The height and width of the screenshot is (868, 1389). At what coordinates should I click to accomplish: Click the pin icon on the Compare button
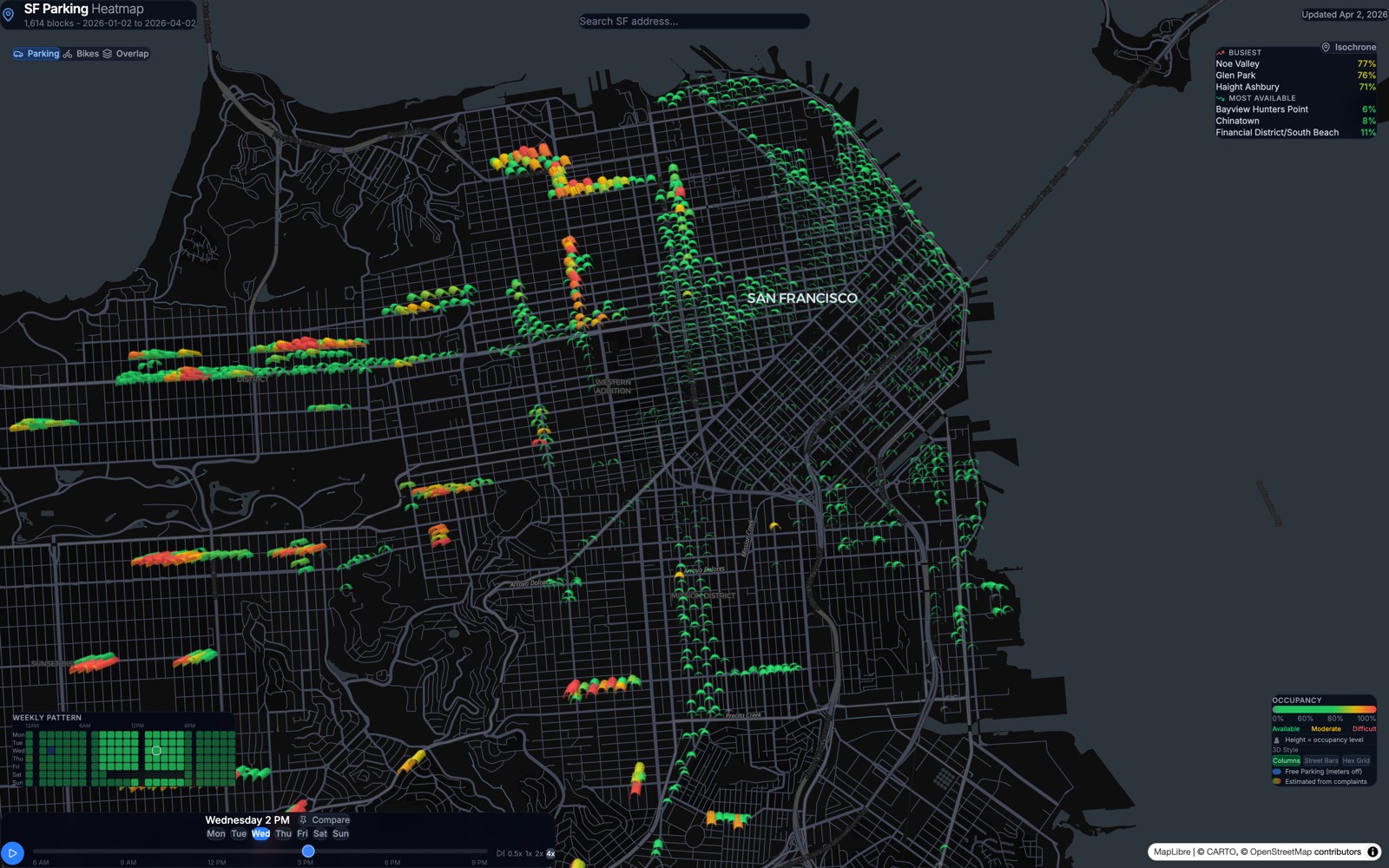pos(304,820)
